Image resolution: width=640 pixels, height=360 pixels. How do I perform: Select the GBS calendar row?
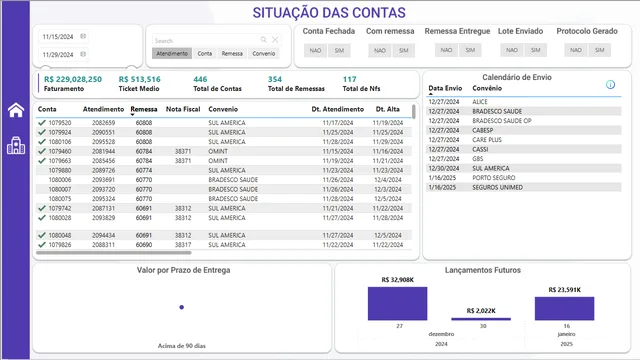point(524,159)
